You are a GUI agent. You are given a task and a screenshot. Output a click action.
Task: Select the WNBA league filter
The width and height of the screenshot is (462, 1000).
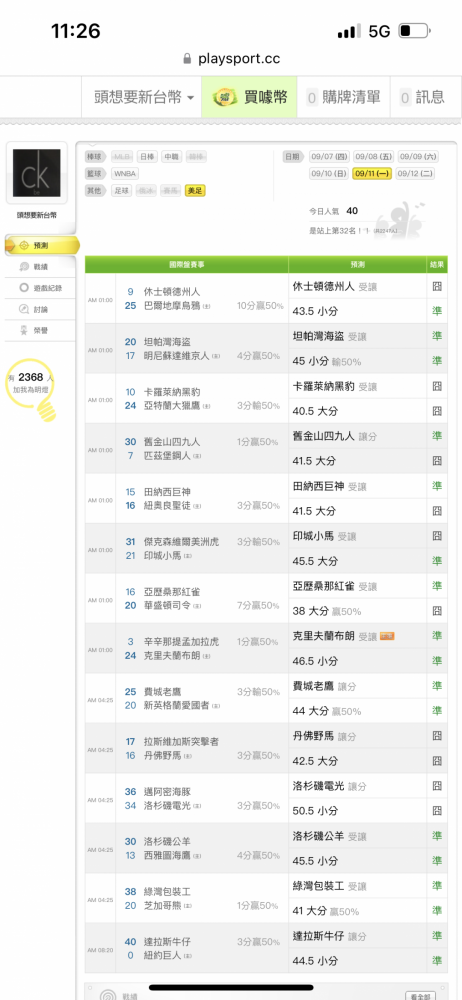[125, 173]
